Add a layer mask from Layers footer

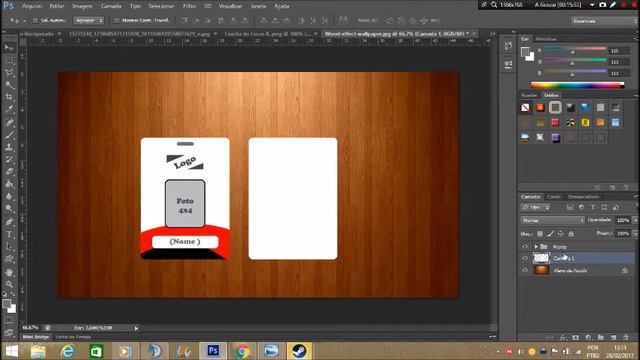point(576,338)
